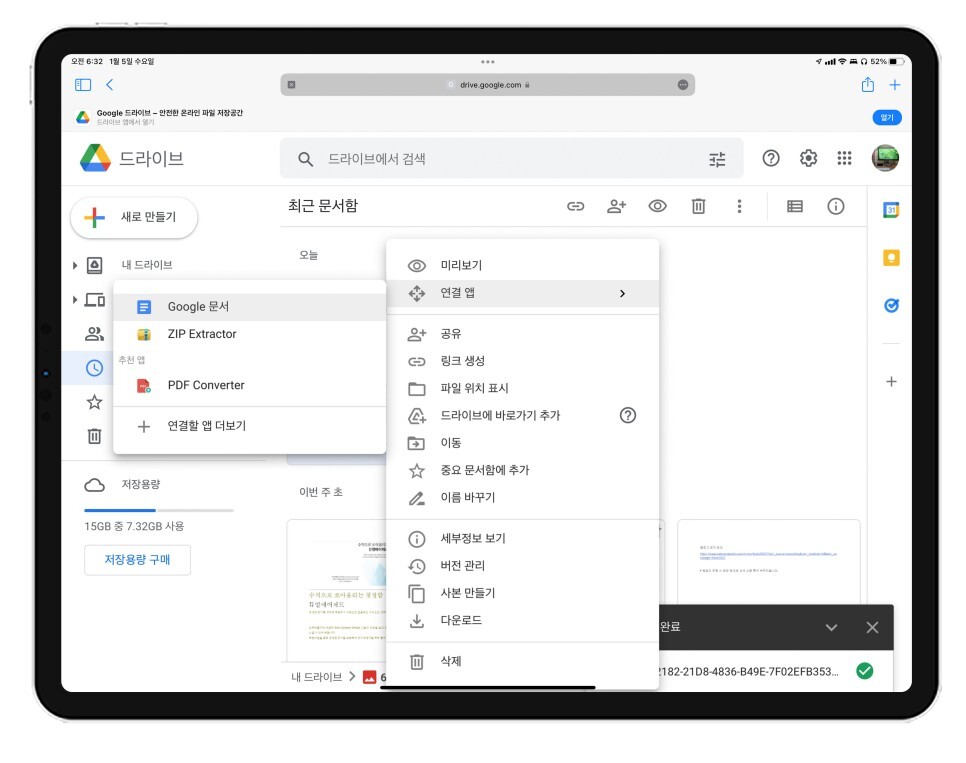Viewport: 966px width, 763px height.
Task: Select 드라이브에 바로가기 추가
Action: coord(500,415)
